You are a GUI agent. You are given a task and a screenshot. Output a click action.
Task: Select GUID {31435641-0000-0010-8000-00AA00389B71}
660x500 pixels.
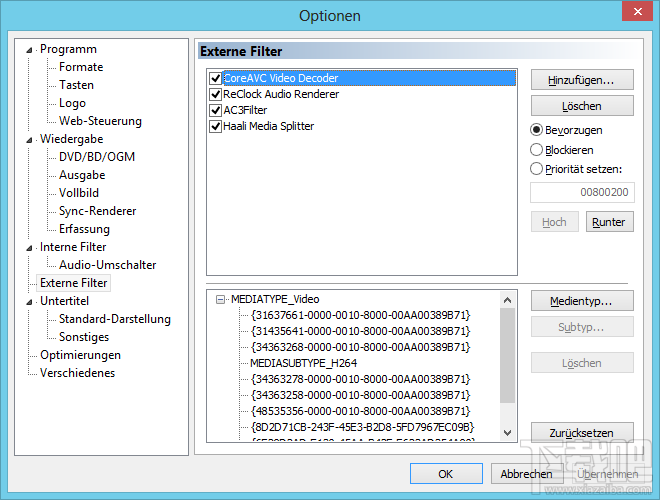tap(360, 331)
